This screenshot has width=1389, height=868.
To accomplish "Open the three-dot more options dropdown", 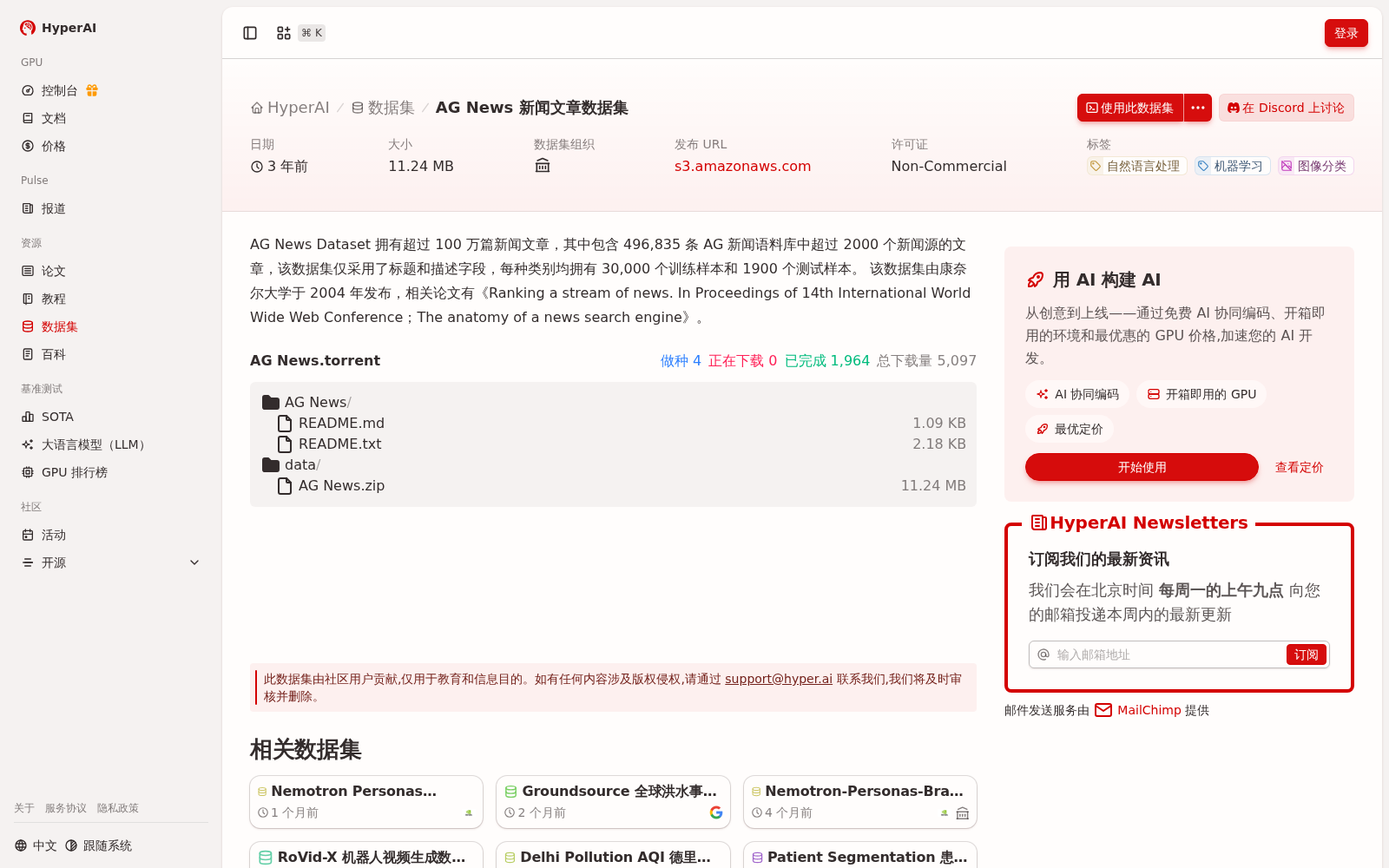I will click(1198, 108).
